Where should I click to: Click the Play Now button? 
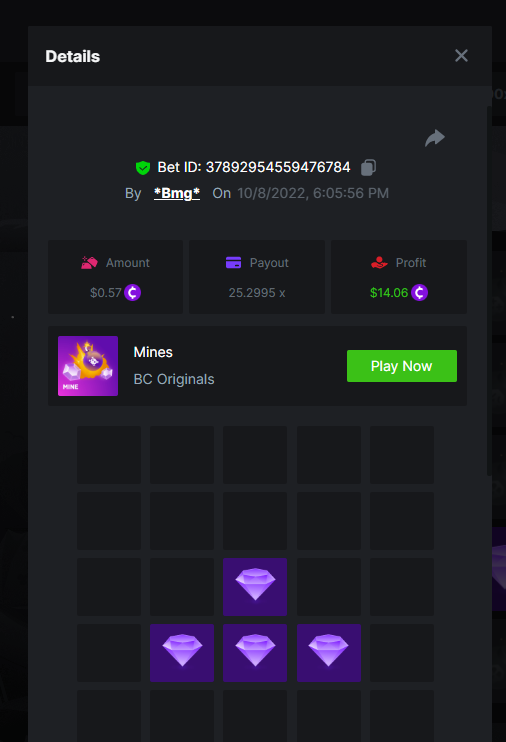click(402, 366)
